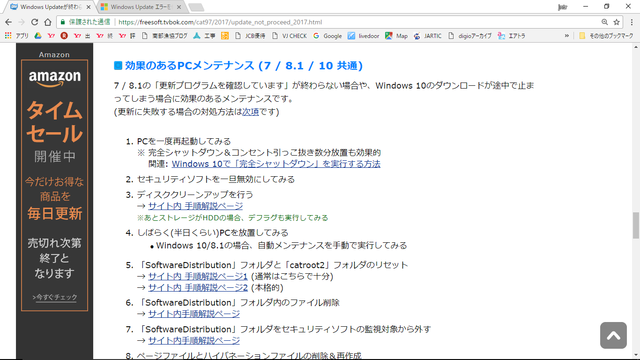Open link under SoftwareDistribution ファイル削除 item
Screen dimensions: 640x360
pos(194,314)
